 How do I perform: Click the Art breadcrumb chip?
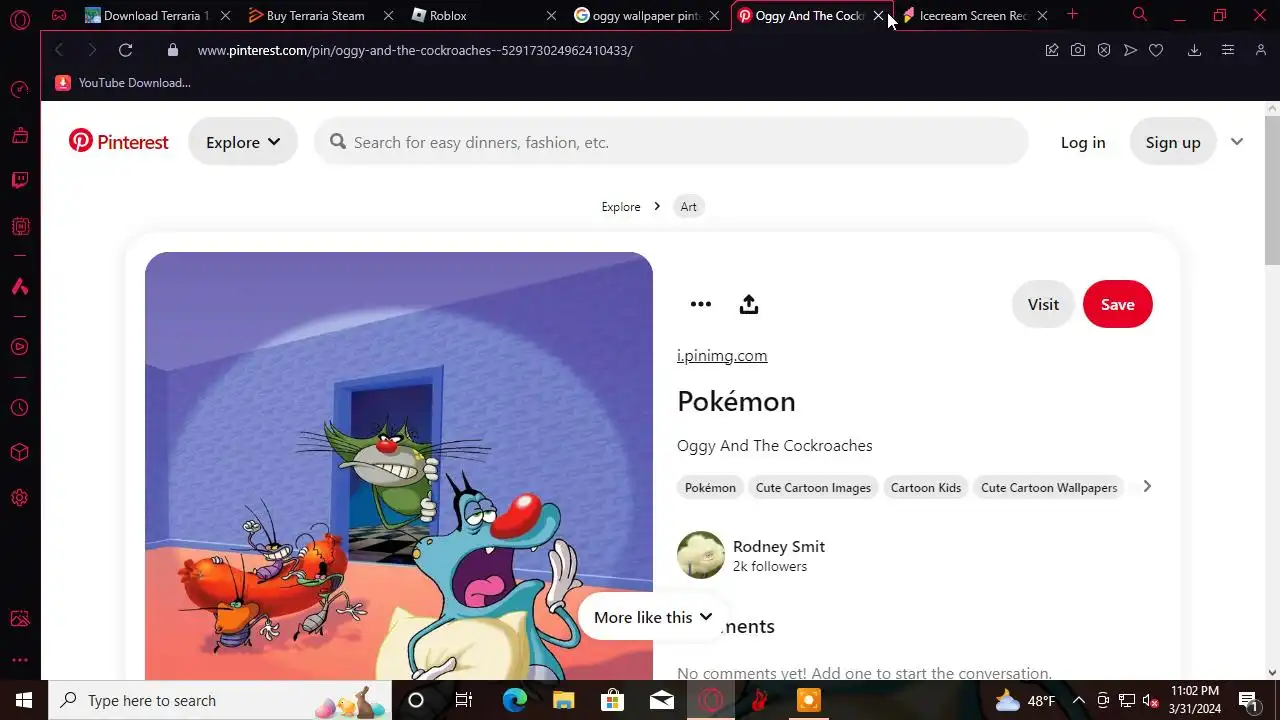(x=689, y=207)
